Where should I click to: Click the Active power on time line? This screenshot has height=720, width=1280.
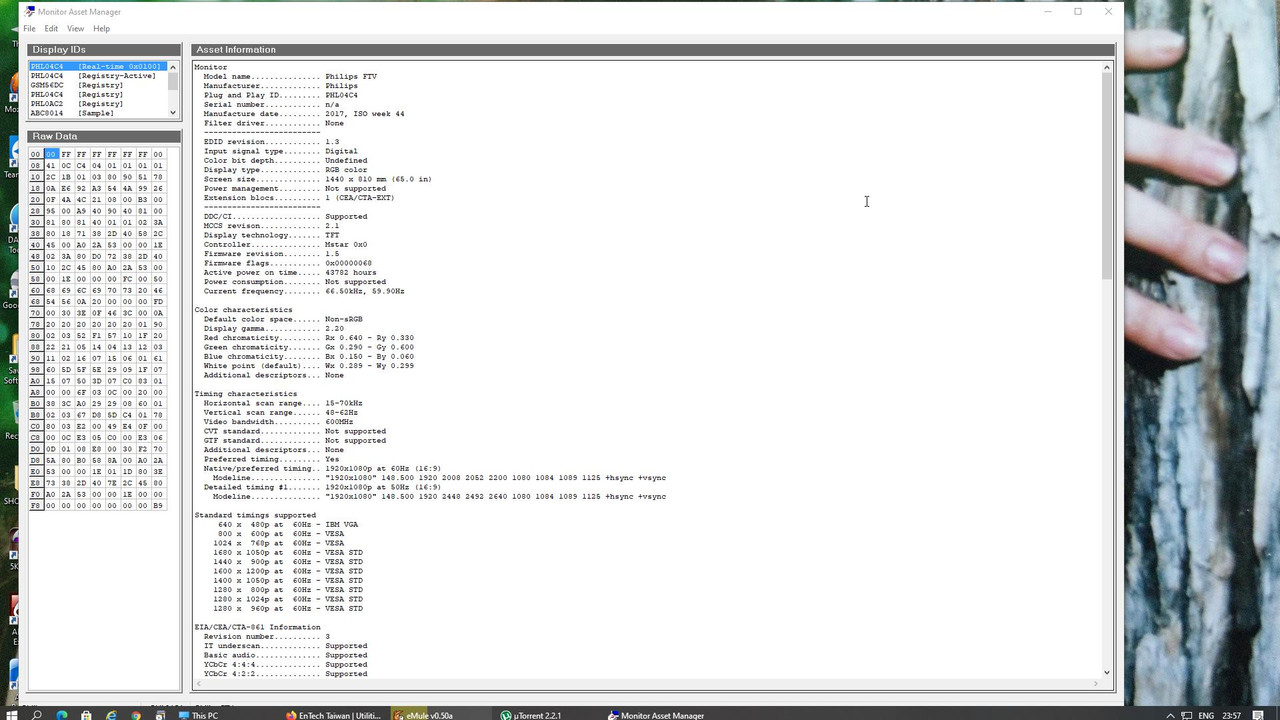290,272
